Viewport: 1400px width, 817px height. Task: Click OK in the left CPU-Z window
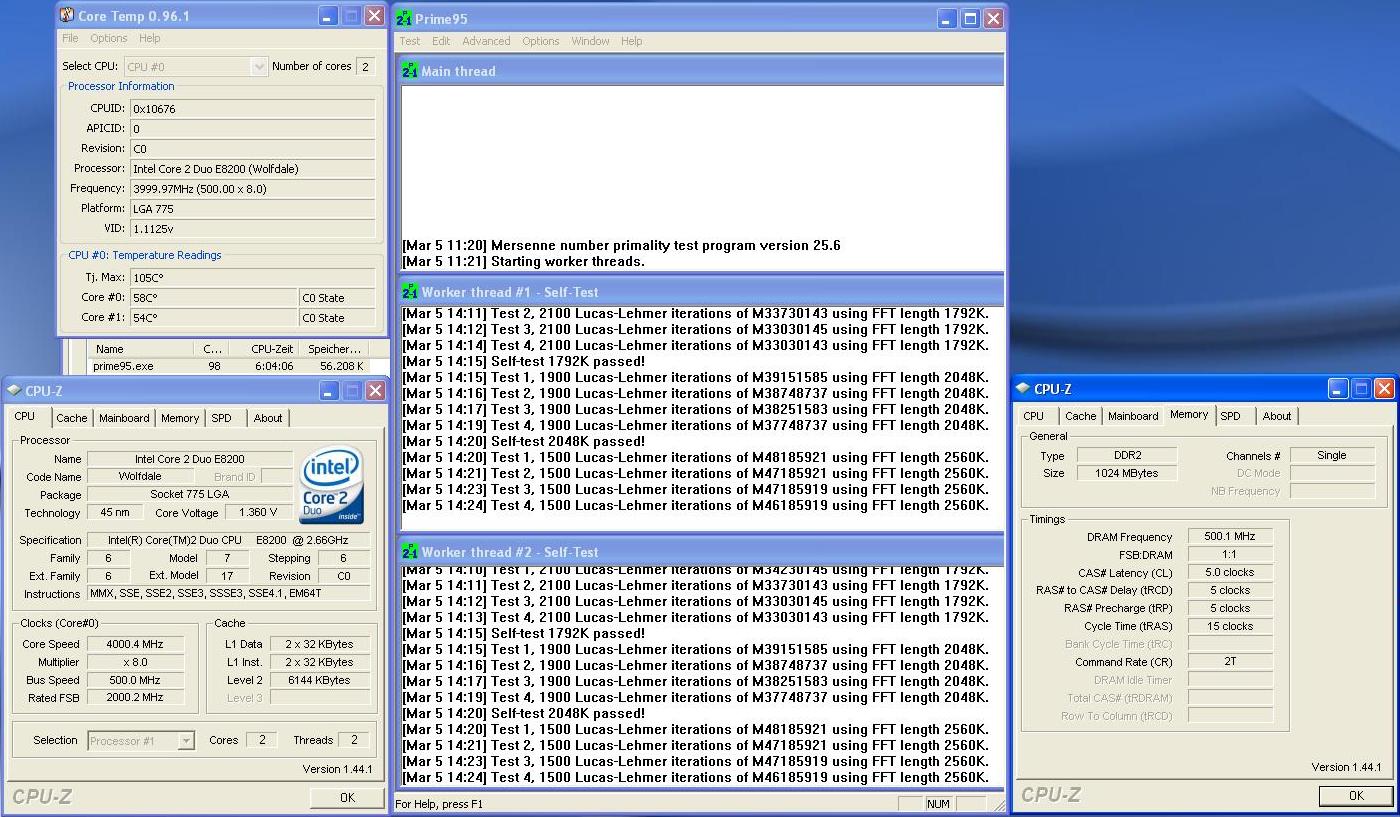pyautogui.click(x=347, y=797)
